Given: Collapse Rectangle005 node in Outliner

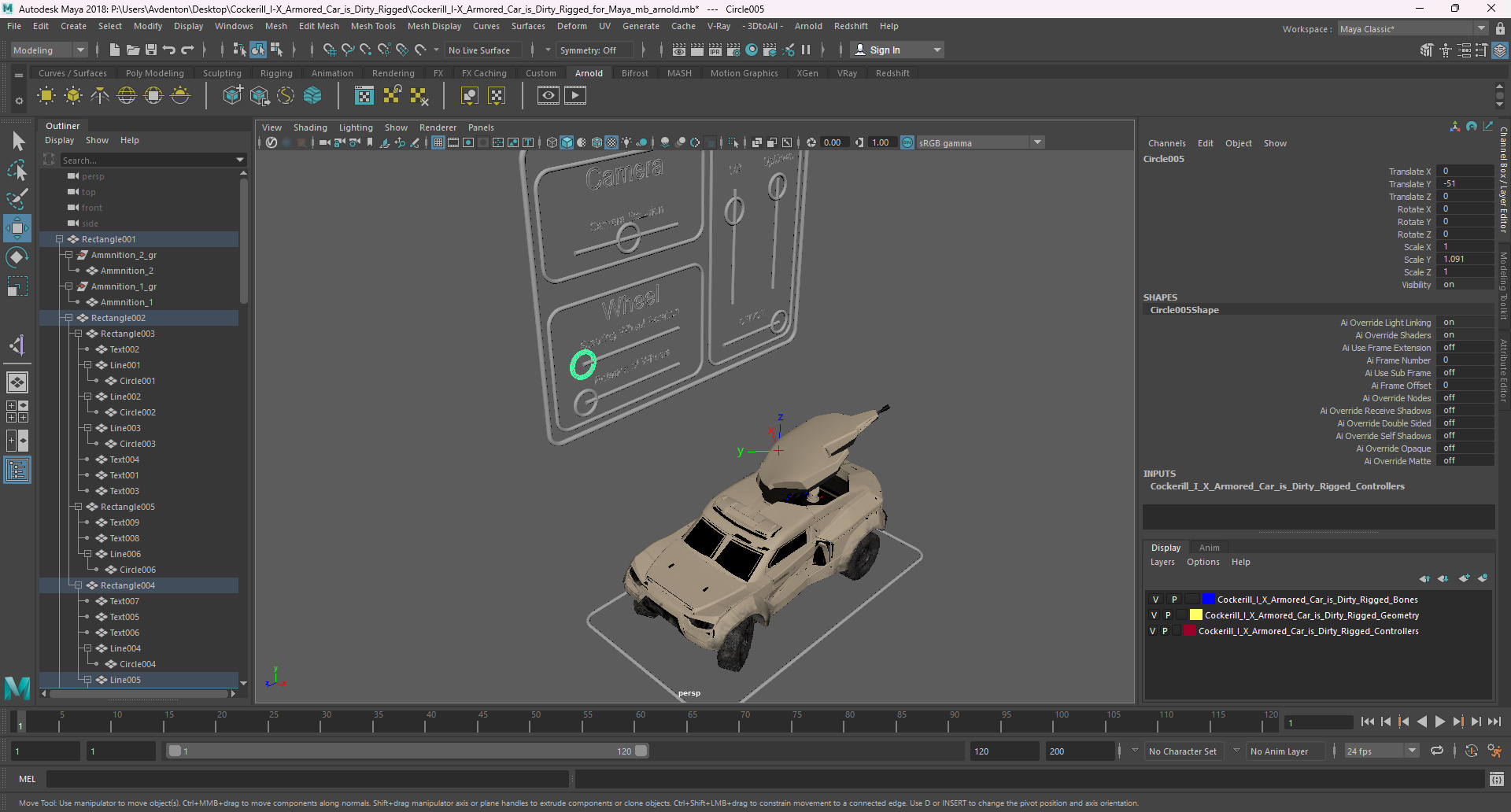Looking at the screenshot, I should click(x=78, y=507).
